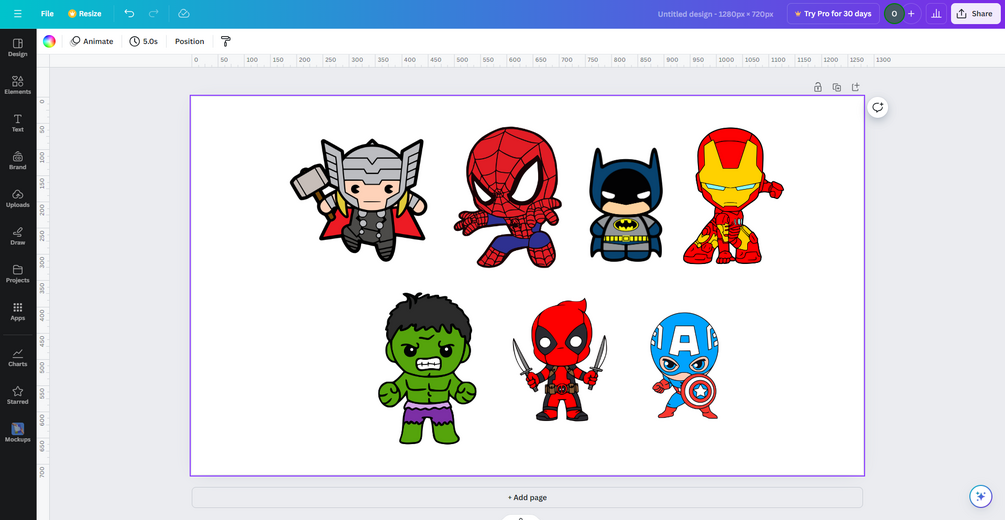1005x520 pixels.
Task: Open the File menu
Action: pos(47,13)
